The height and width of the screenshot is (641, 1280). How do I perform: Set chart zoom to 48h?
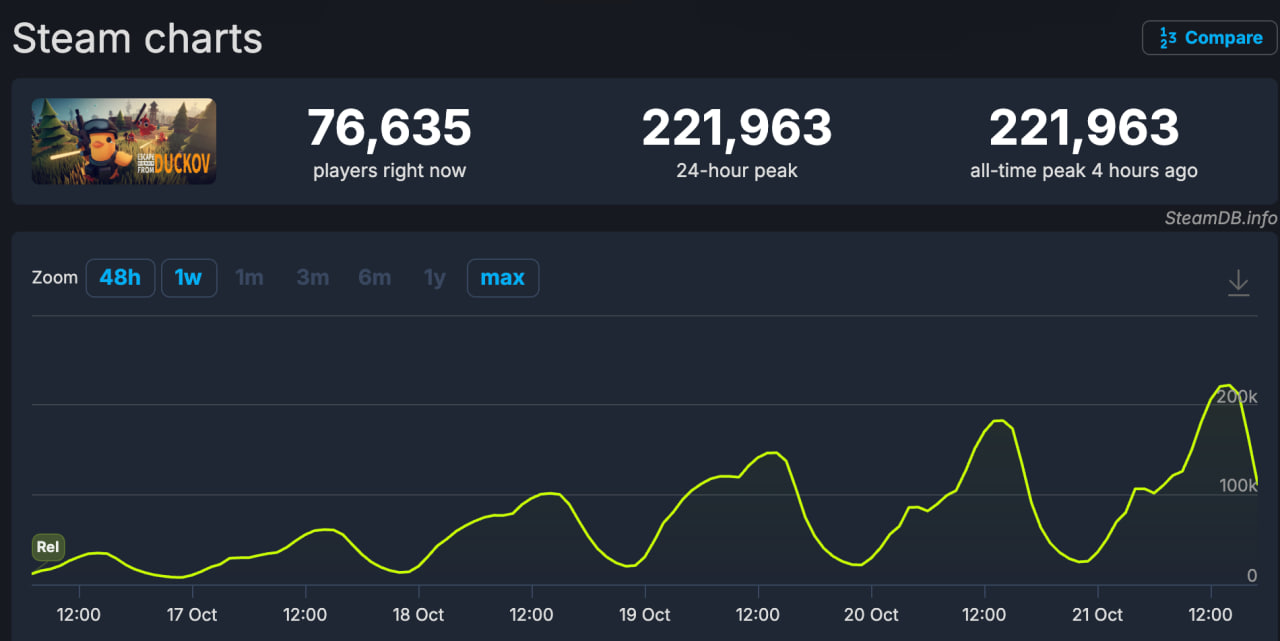coord(120,278)
